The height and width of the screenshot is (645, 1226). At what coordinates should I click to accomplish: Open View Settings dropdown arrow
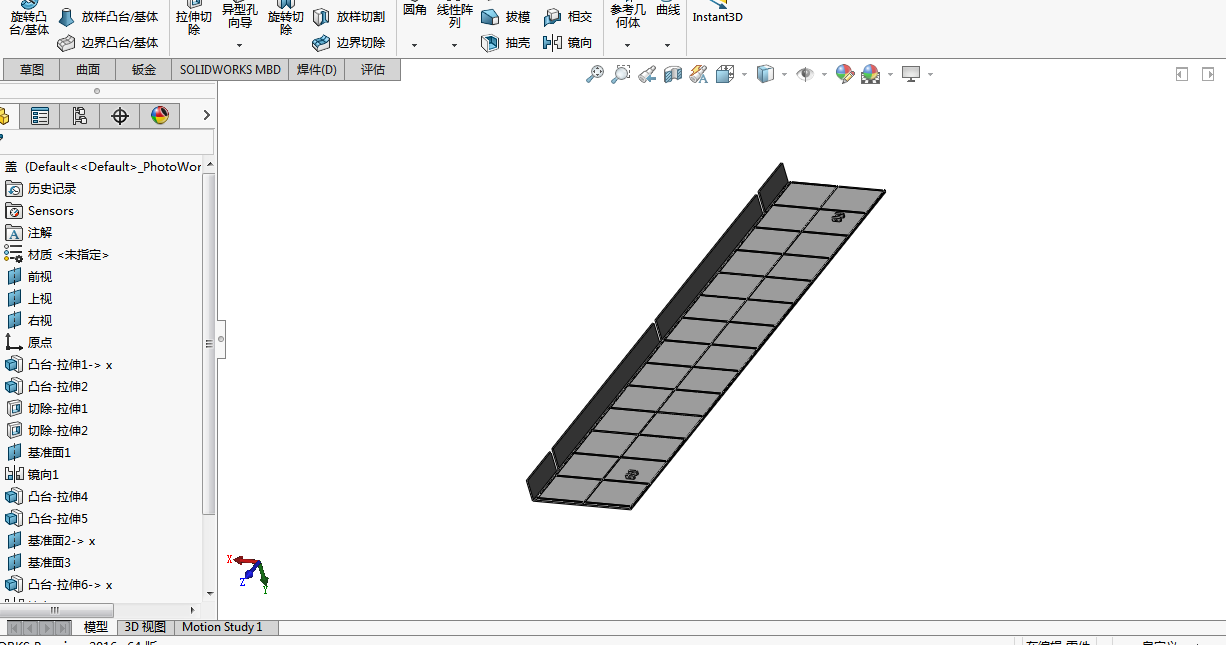(x=930, y=74)
